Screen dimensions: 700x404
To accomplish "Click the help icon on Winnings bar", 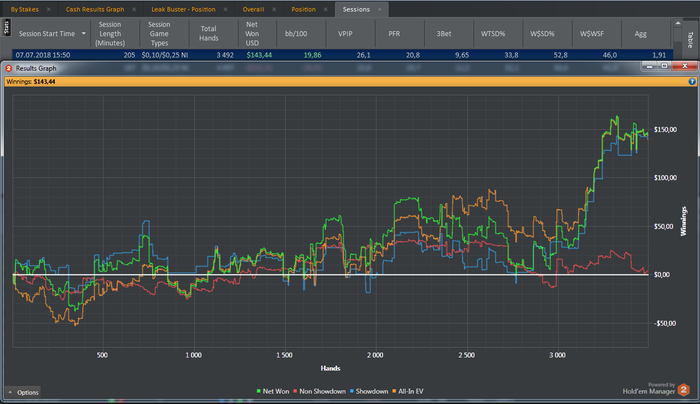I will (x=692, y=80).
